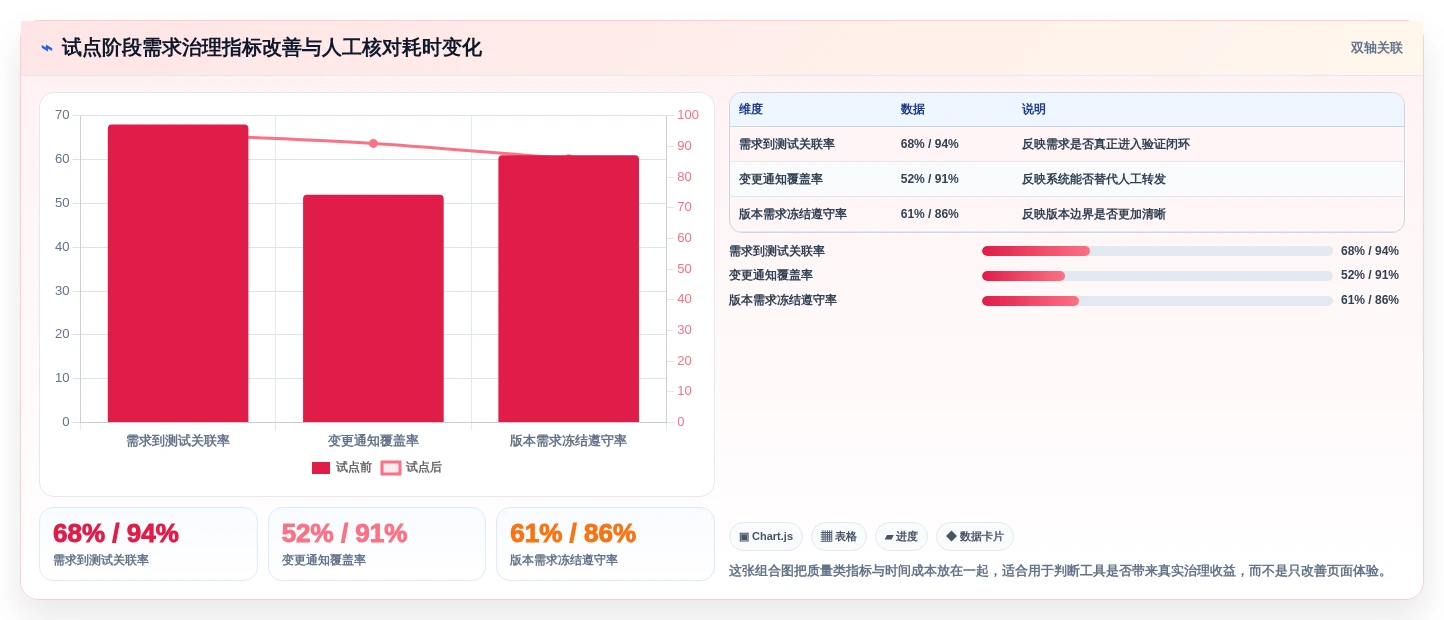Select the 52% / 91% data card
The image size is (1444, 620).
377,544
